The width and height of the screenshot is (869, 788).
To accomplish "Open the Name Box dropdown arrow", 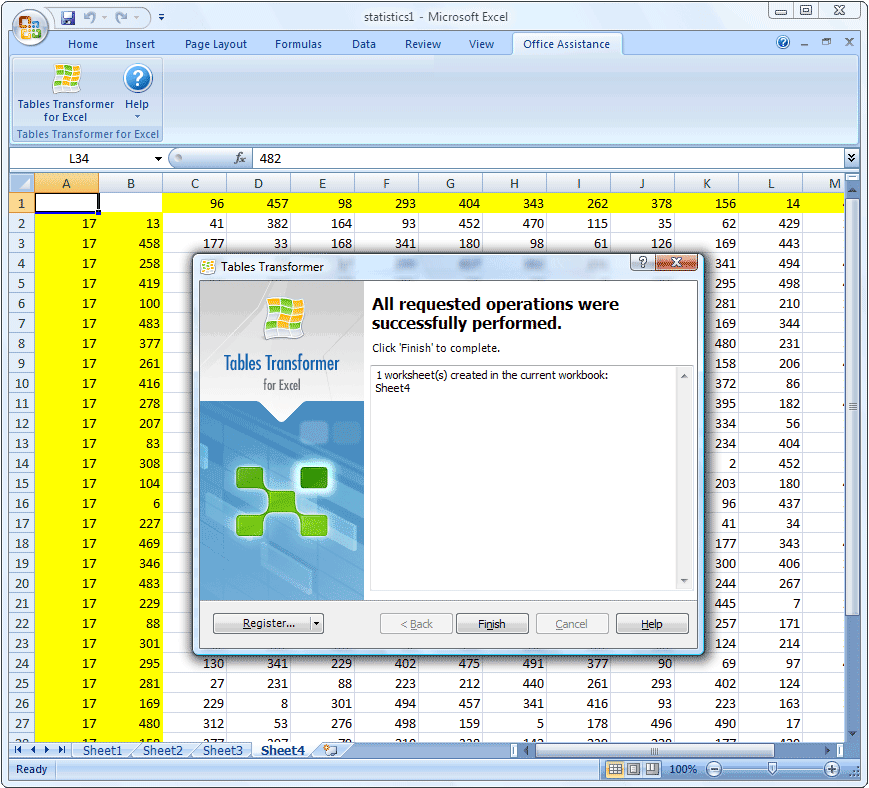I will pyautogui.click(x=158, y=159).
